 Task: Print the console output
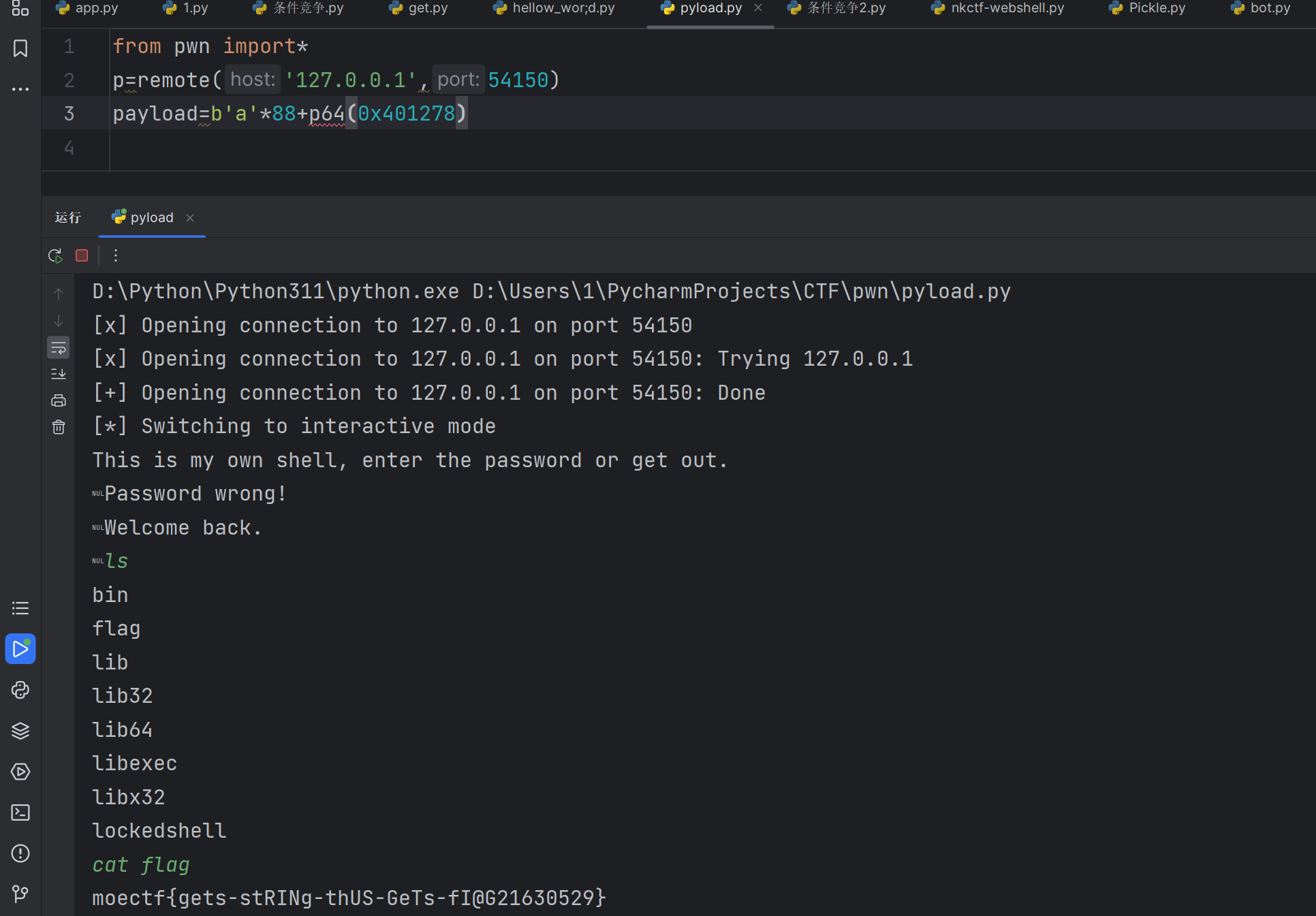click(x=59, y=400)
